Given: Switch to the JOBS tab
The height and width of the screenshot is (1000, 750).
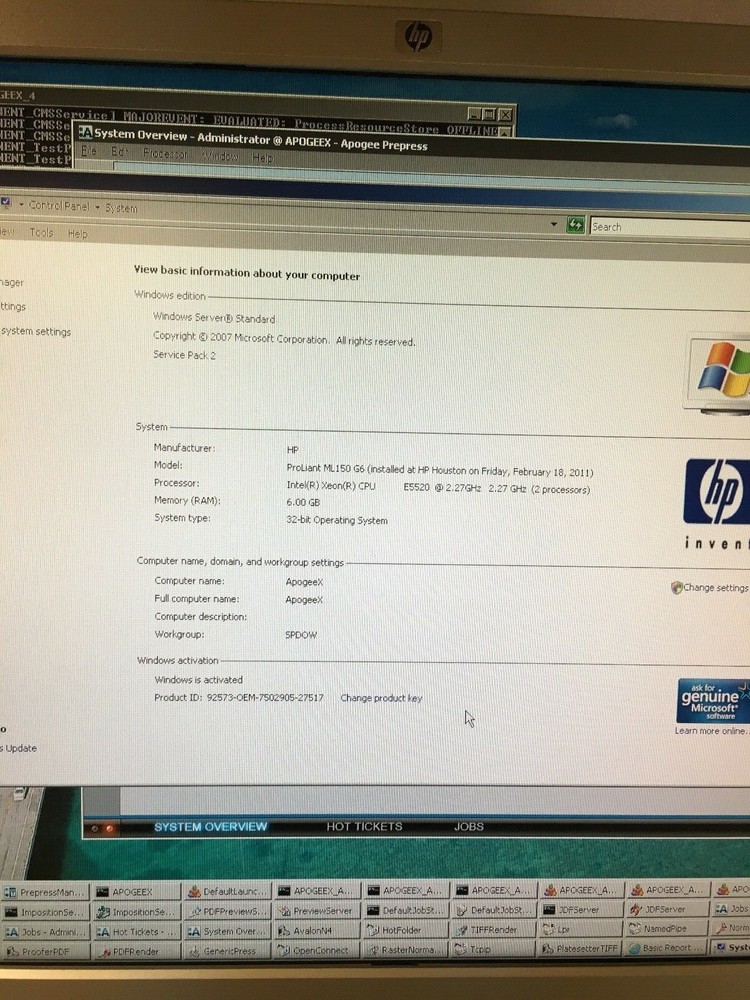Looking at the screenshot, I should (468, 827).
